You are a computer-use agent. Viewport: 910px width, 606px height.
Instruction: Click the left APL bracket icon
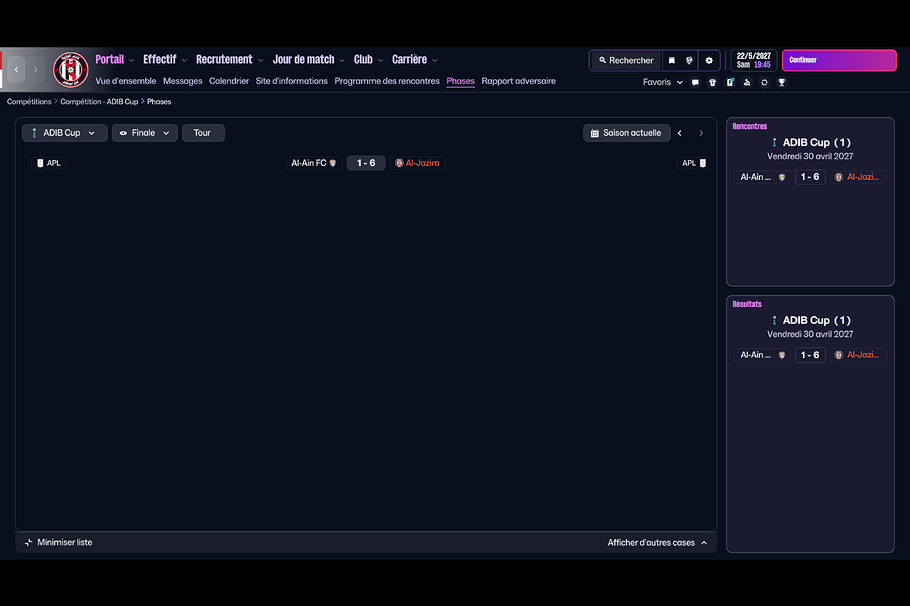pyautogui.click(x=40, y=163)
